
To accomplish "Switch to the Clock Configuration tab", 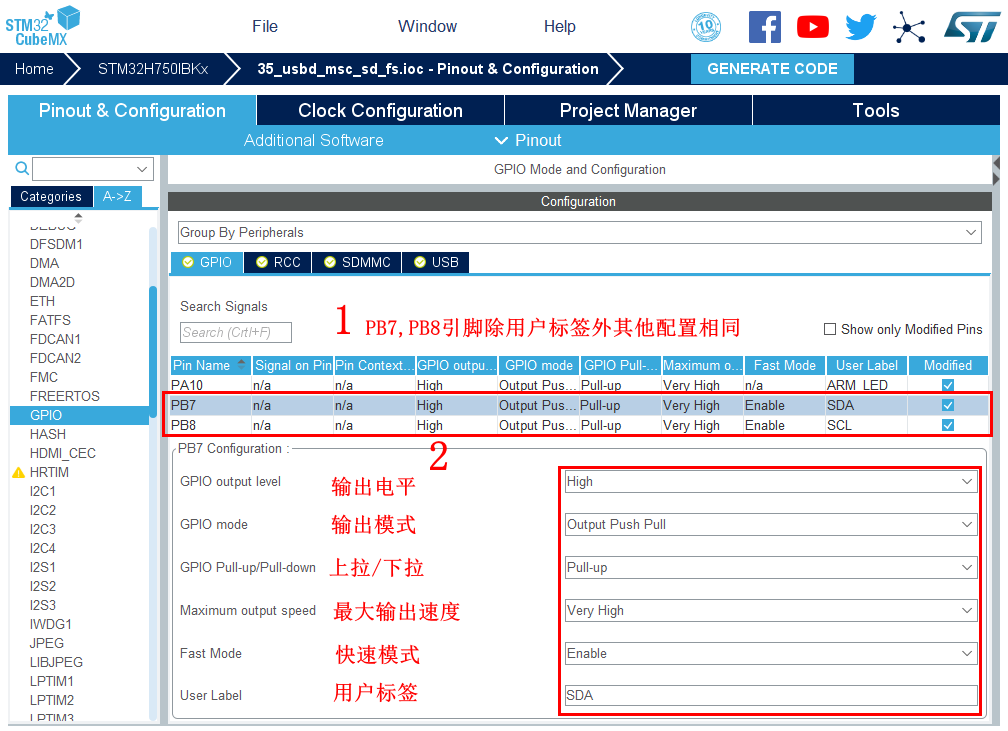I will pyautogui.click(x=380, y=111).
